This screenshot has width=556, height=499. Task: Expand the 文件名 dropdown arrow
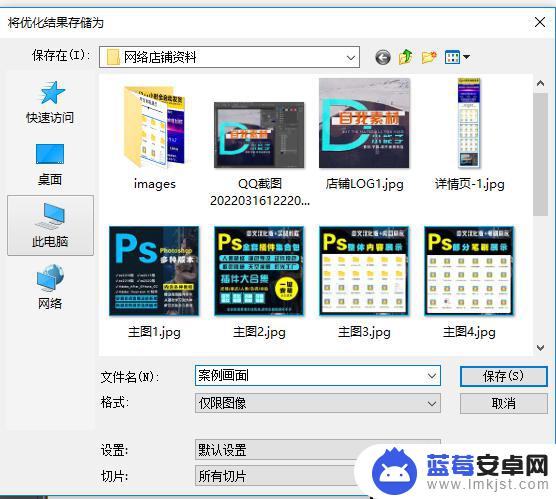[432, 376]
